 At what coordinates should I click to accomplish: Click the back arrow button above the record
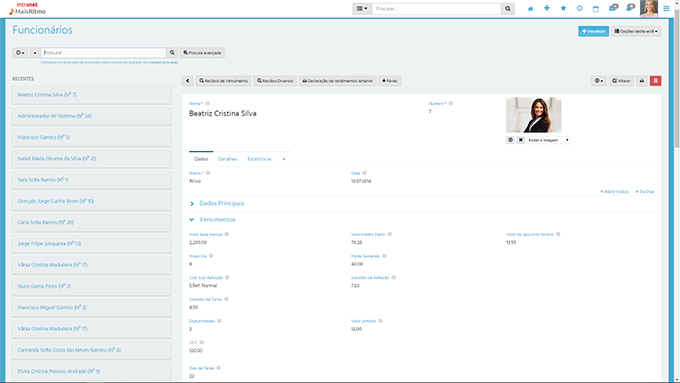[187, 81]
